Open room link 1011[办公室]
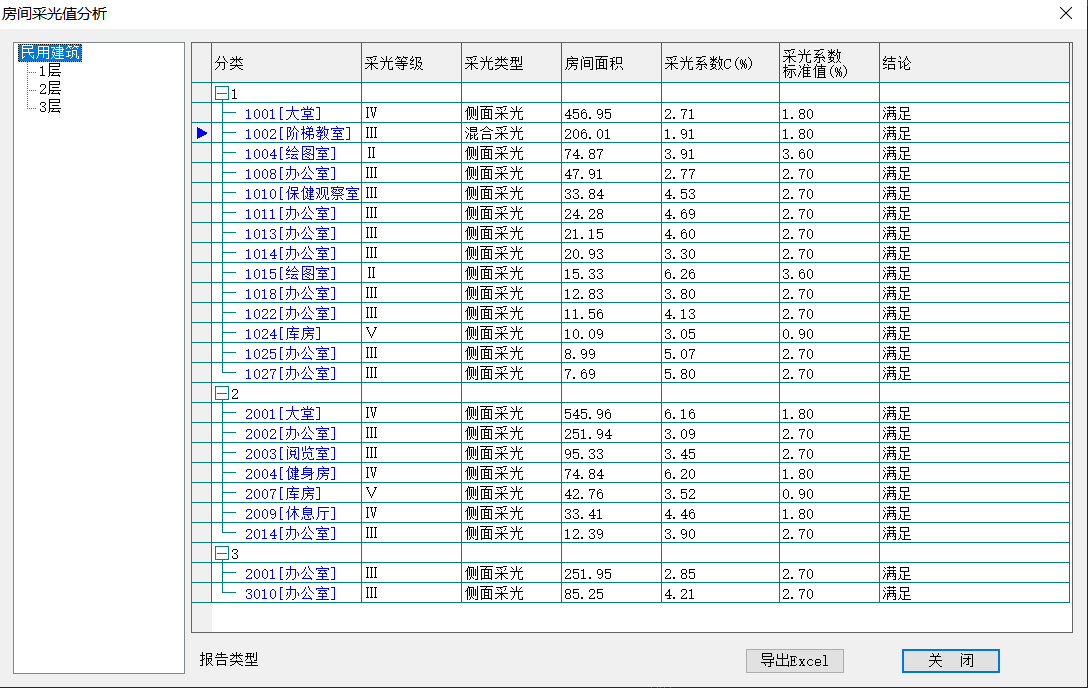 290,214
